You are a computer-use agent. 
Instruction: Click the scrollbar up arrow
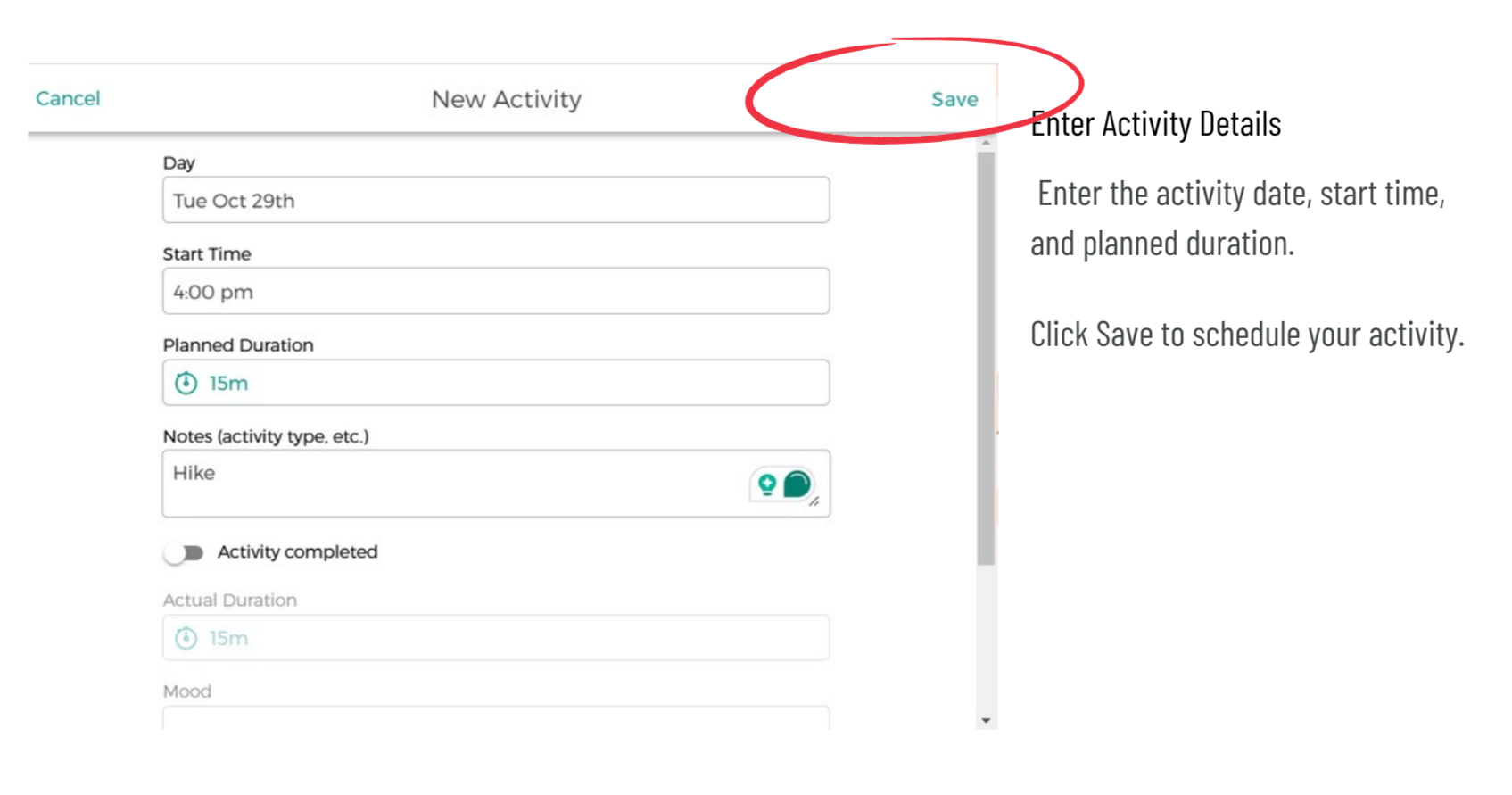pyautogui.click(x=986, y=143)
